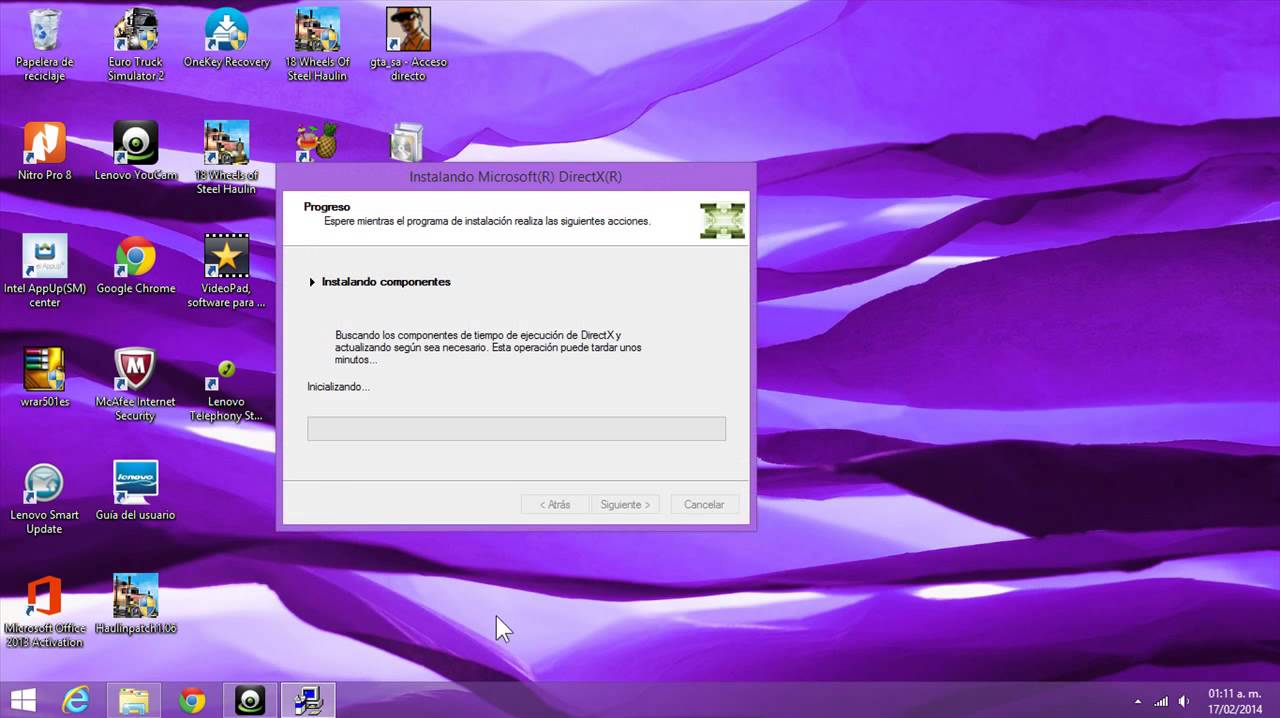Click the Cancelar button
1280x718 pixels.
coord(704,504)
